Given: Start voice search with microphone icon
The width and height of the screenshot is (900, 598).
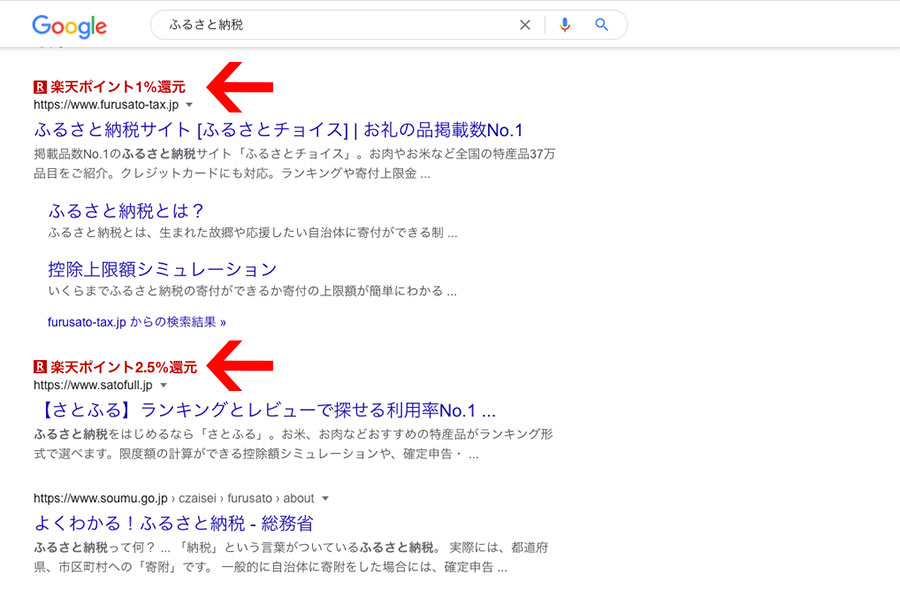Looking at the screenshot, I should [x=565, y=25].
